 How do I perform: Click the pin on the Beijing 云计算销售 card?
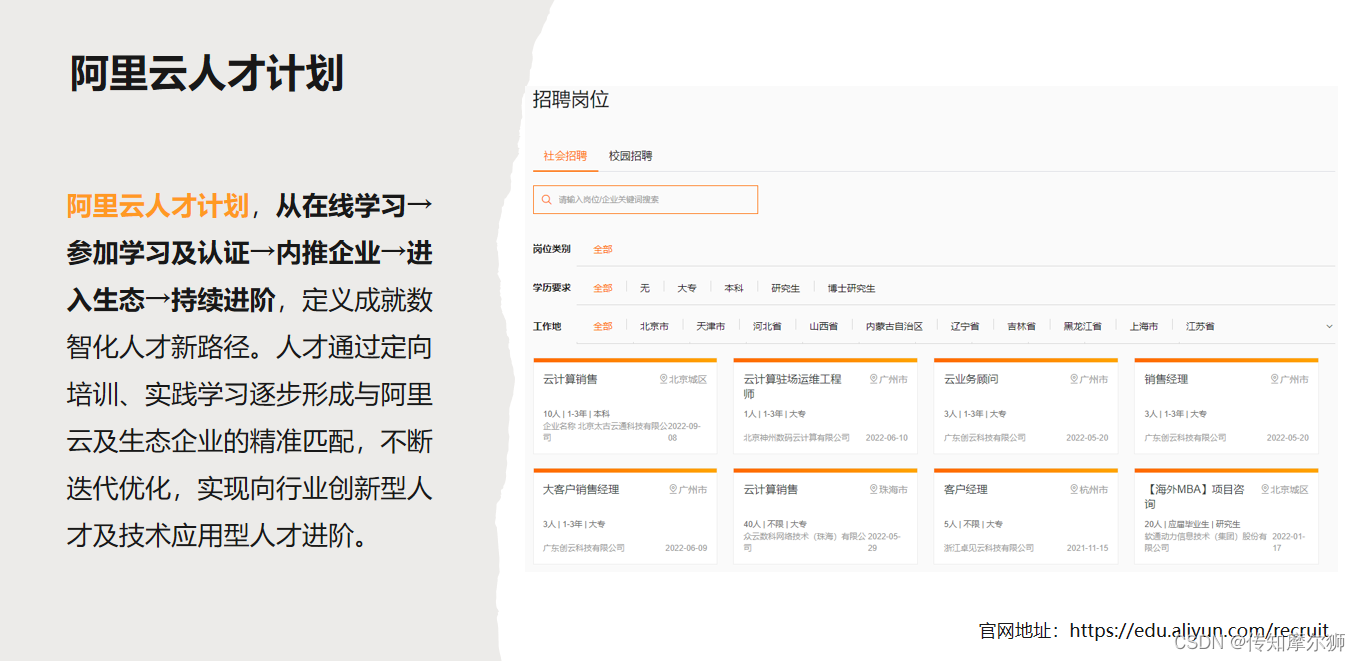pos(663,380)
